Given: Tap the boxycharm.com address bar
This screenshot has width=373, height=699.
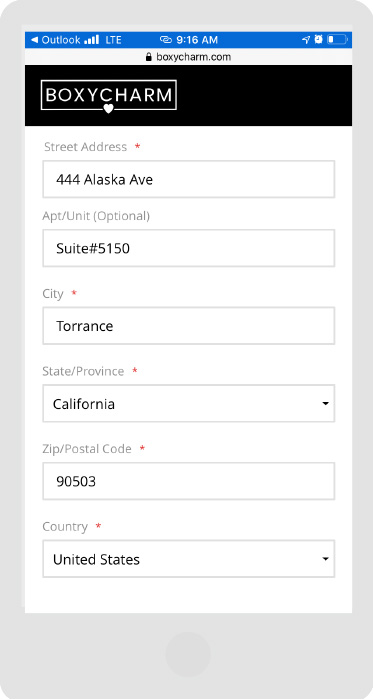Looking at the screenshot, I should [x=188, y=57].
